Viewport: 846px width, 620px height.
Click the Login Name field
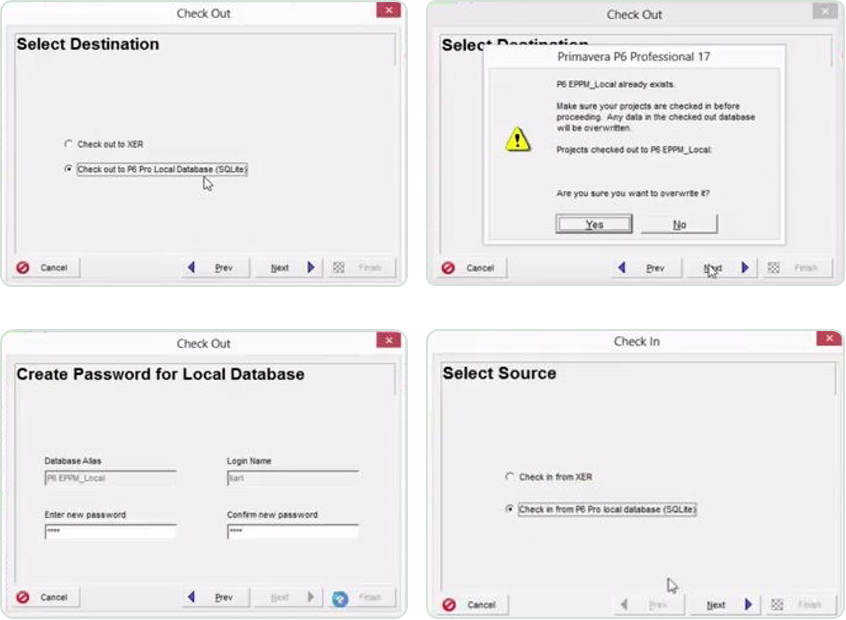click(x=292, y=478)
